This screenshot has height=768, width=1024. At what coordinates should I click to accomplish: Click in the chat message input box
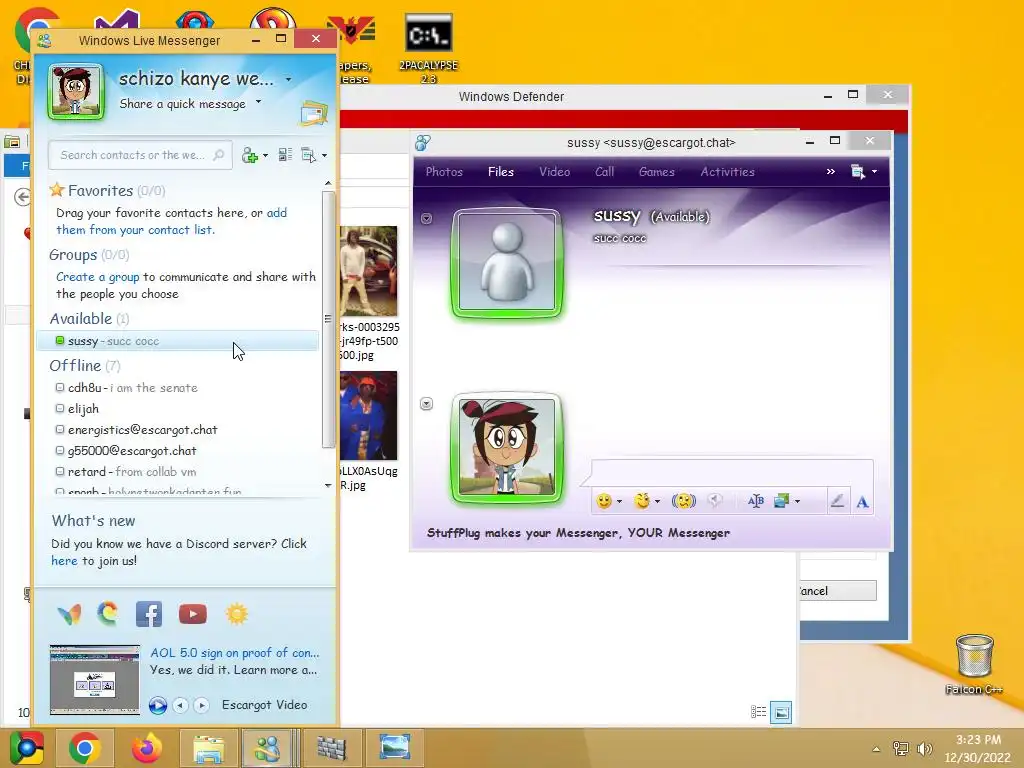(731, 472)
